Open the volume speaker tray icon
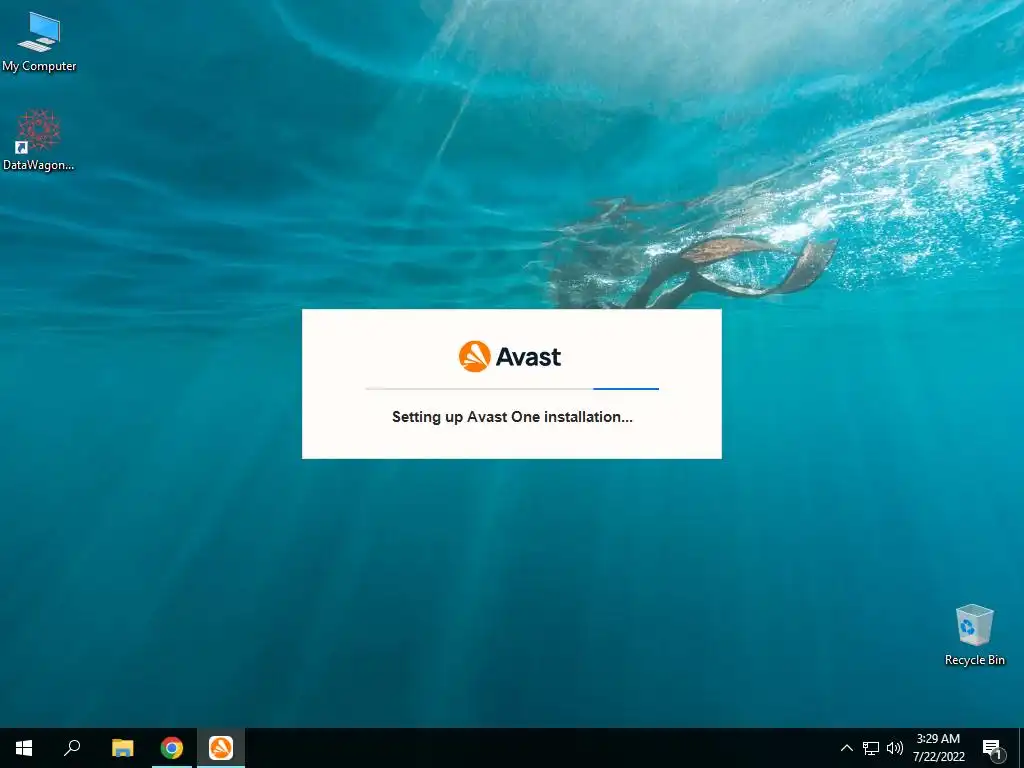This screenshot has height=768, width=1024. pyautogui.click(x=895, y=748)
